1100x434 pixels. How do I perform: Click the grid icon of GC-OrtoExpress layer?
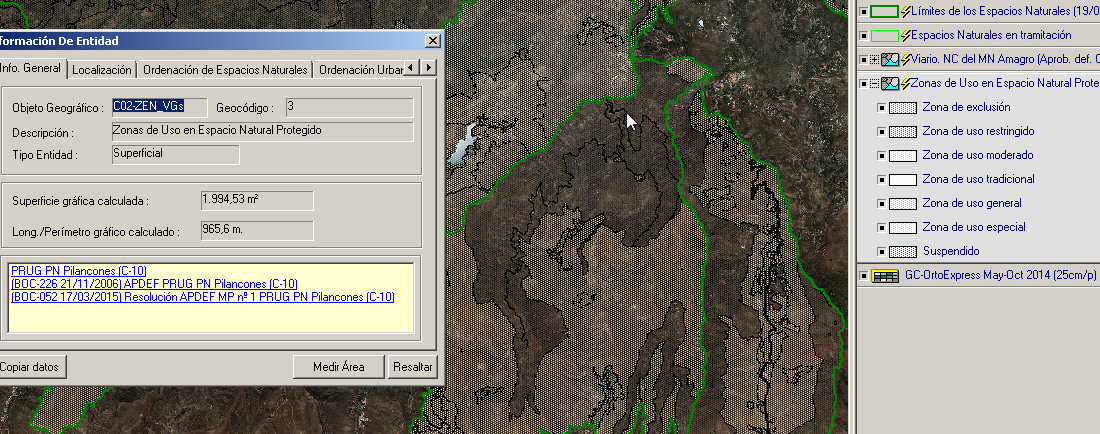[x=885, y=276]
